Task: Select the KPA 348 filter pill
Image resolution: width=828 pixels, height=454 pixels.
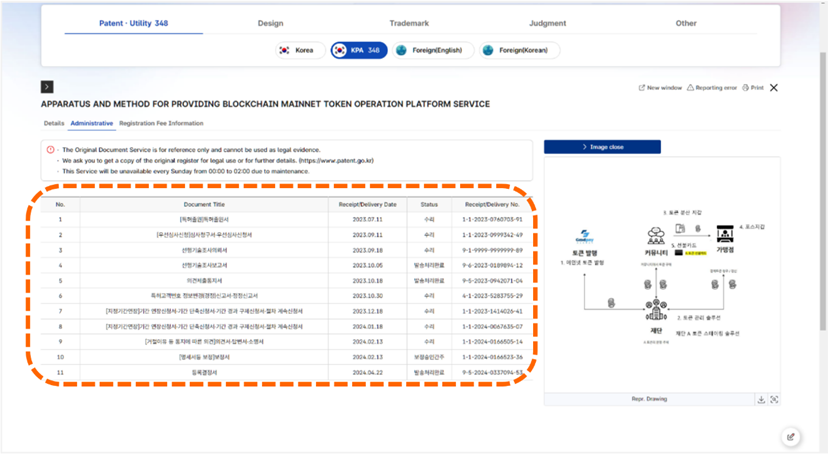Action: tap(358, 50)
